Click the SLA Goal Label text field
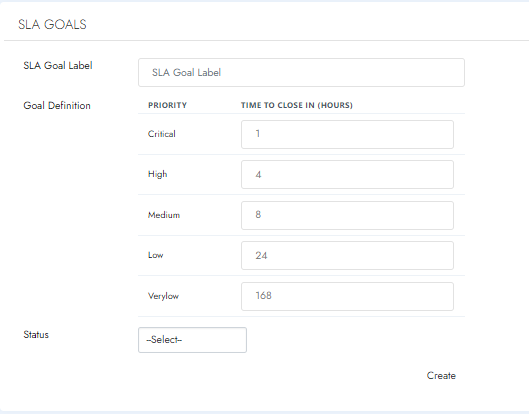 (301, 73)
